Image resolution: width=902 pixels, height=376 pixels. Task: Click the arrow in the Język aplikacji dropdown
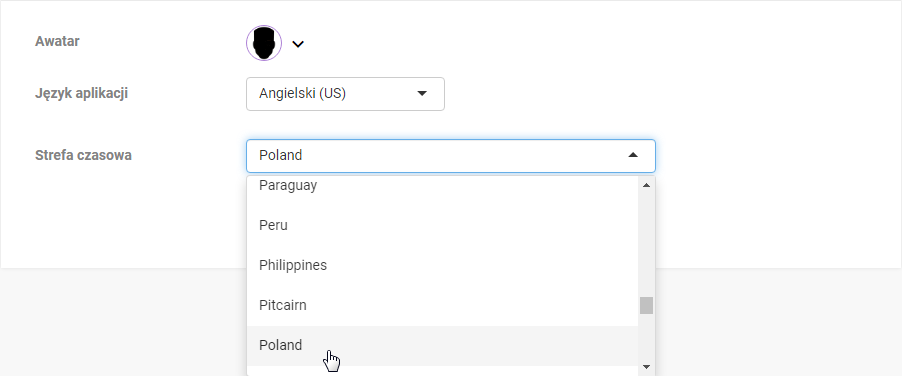(422, 93)
